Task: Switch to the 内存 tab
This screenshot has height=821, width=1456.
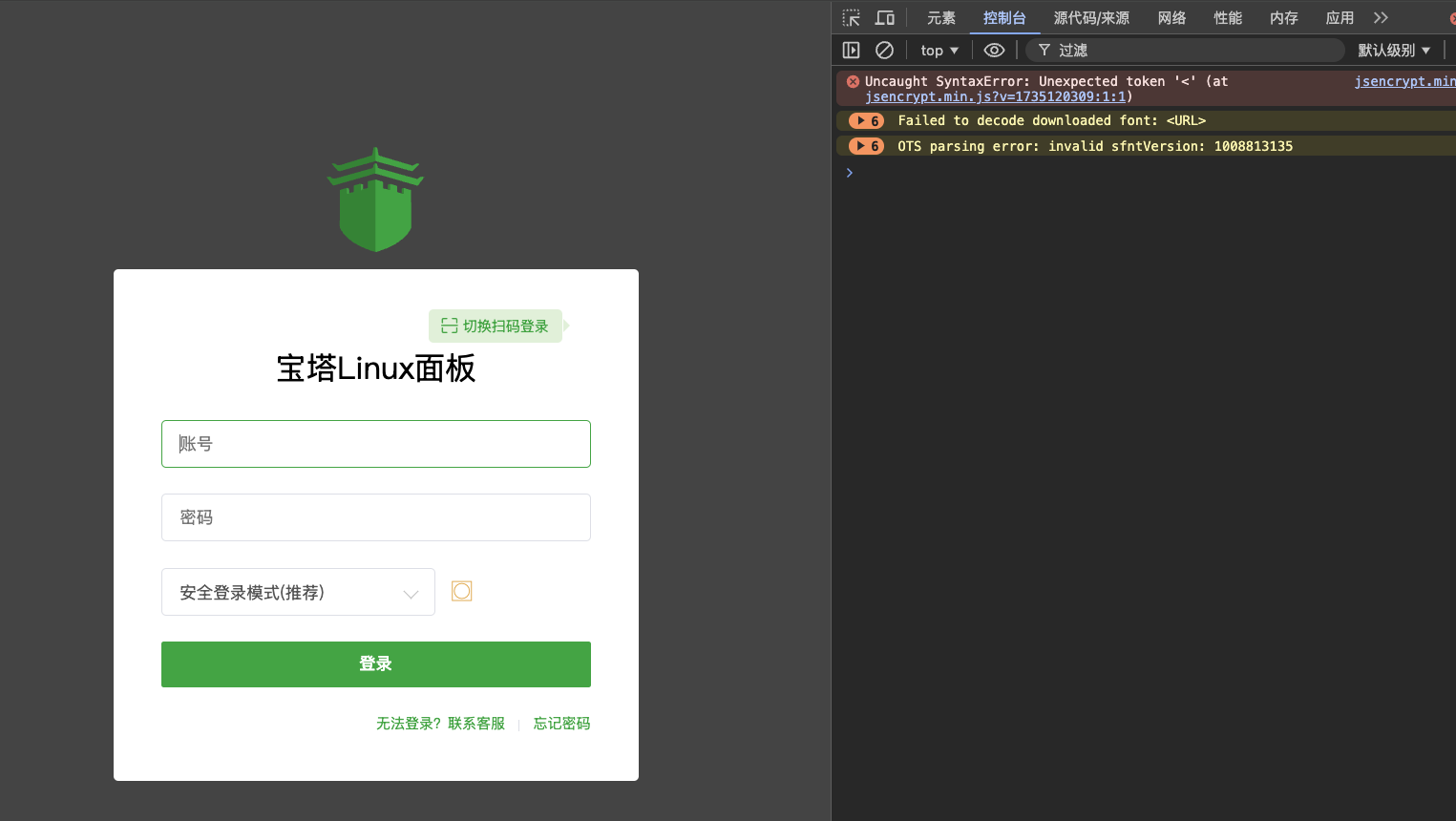Action: [1284, 18]
